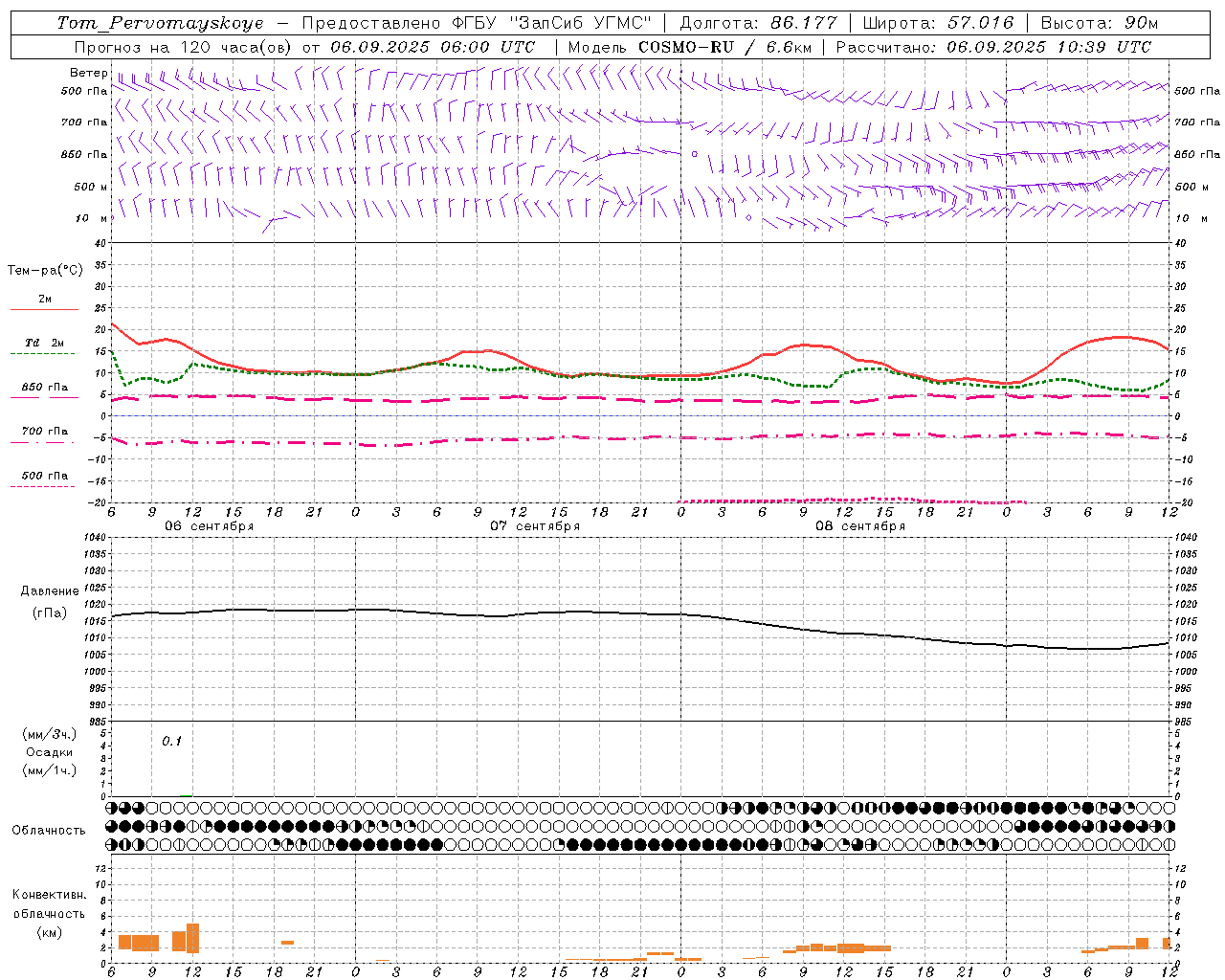Viewport: 1225px width, 980px height.
Task: Click the Осадки label
Action: 50,752
